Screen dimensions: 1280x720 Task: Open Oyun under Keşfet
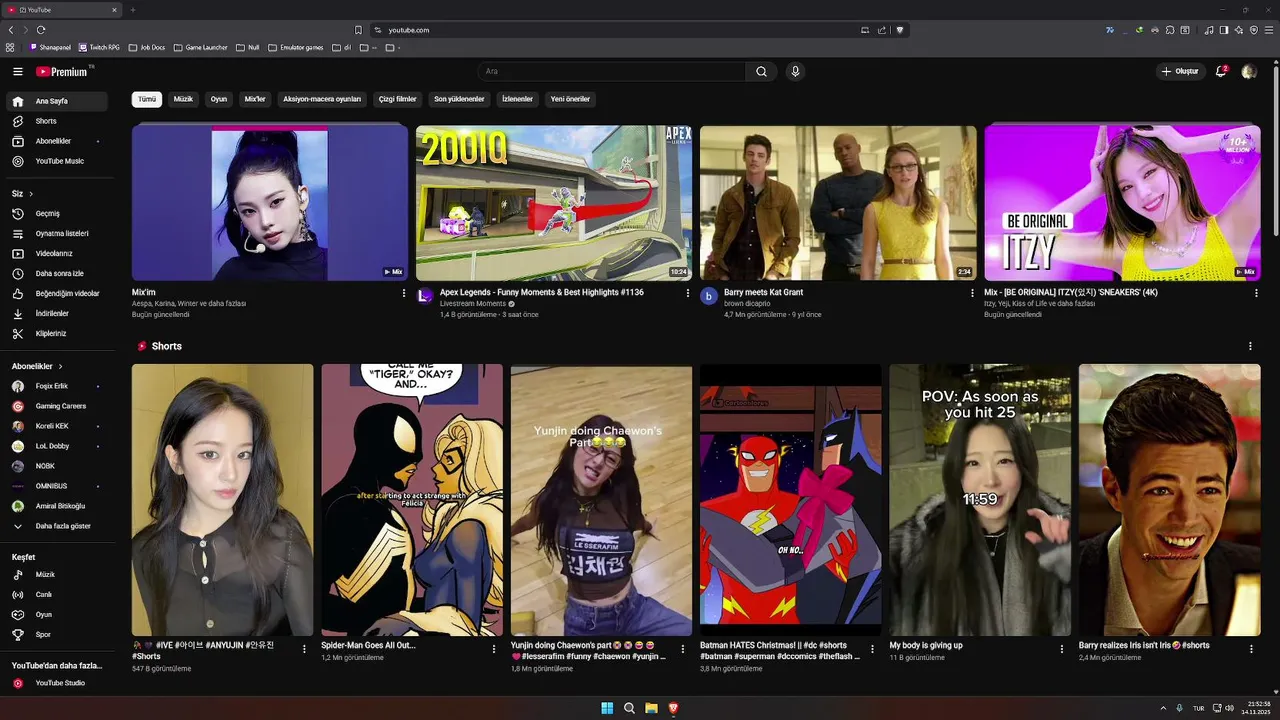click(57, 615)
